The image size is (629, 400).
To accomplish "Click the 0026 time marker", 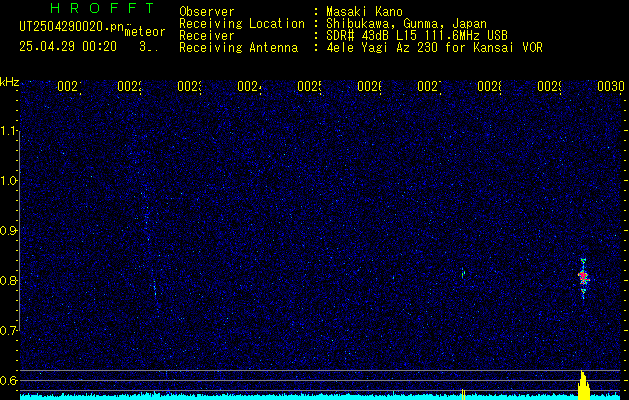I will [369, 86].
